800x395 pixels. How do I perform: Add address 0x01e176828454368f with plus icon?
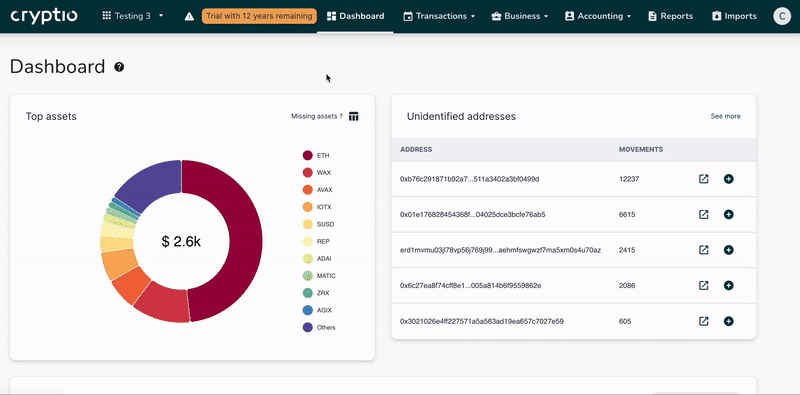(729, 214)
